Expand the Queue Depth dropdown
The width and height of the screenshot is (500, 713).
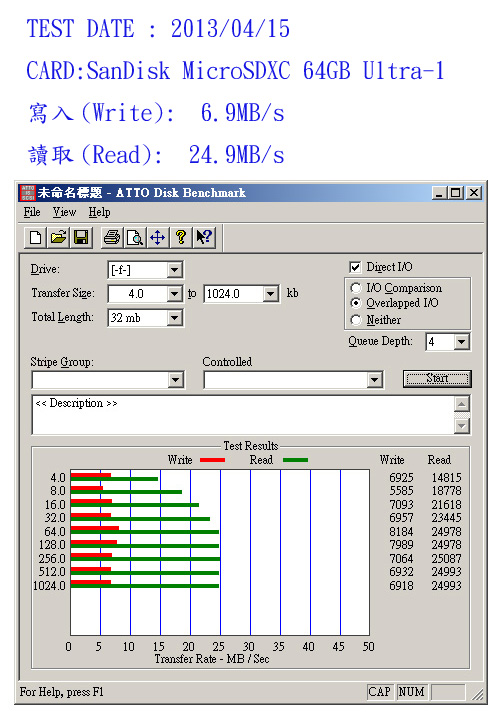(462, 341)
